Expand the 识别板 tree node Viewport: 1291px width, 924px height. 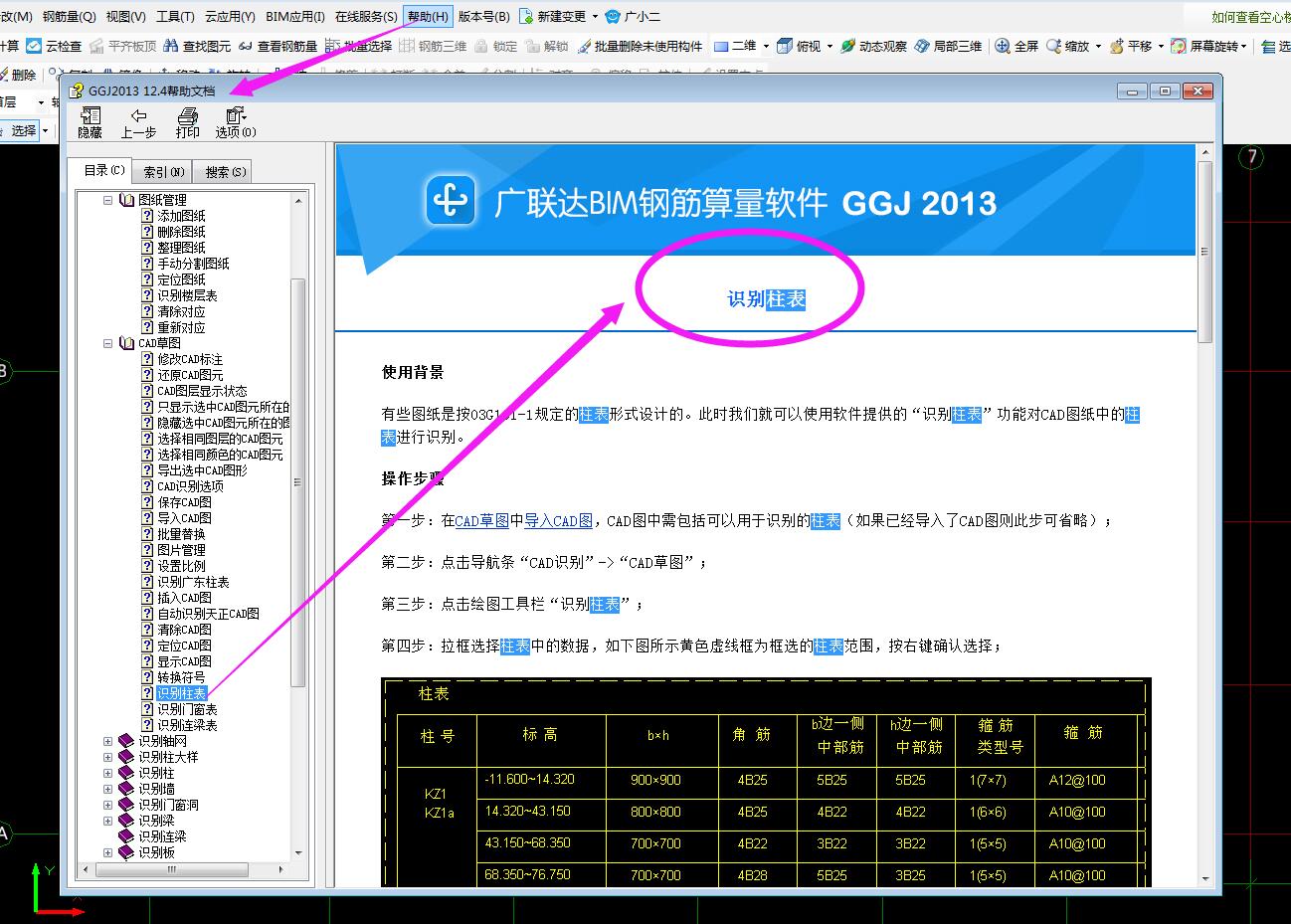pos(108,852)
